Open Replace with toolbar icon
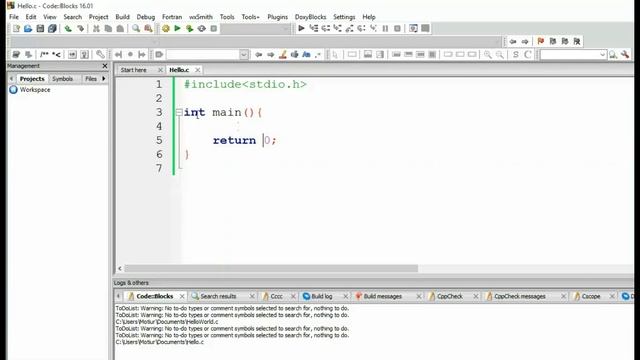The image size is (640, 360). tap(148, 29)
